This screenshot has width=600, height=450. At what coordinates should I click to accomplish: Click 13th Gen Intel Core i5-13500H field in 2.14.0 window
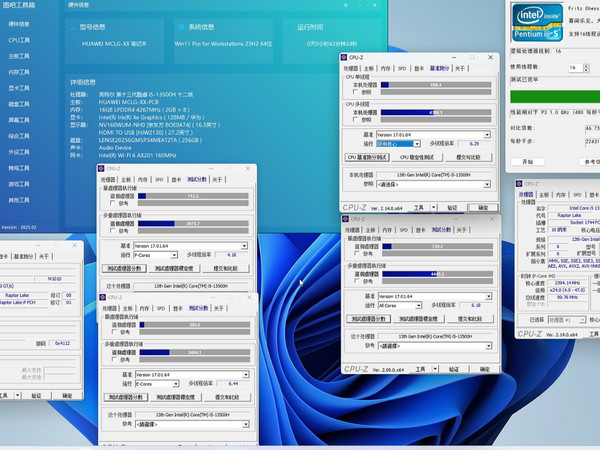[433, 175]
